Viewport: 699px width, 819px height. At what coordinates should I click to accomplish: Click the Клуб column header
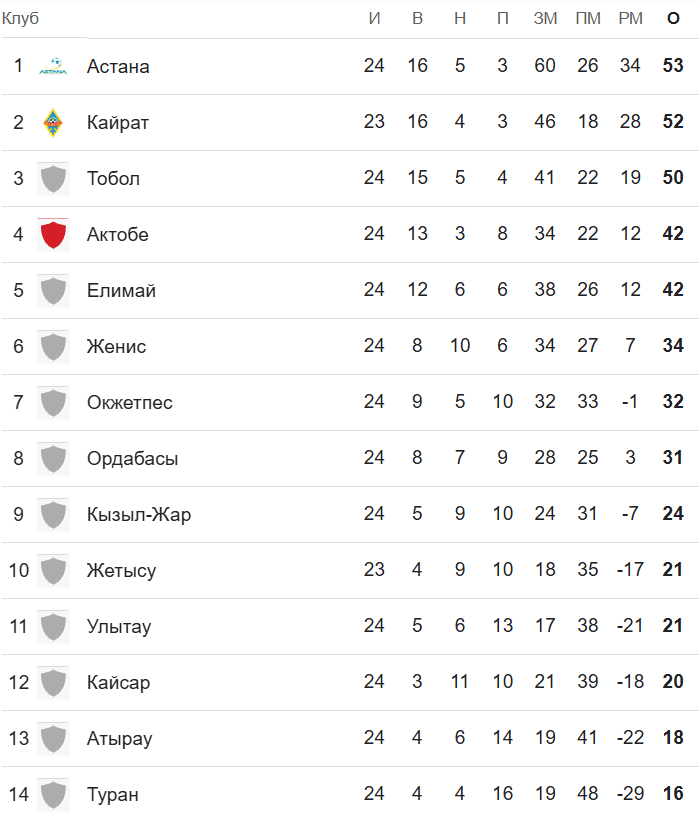tap(20, 18)
